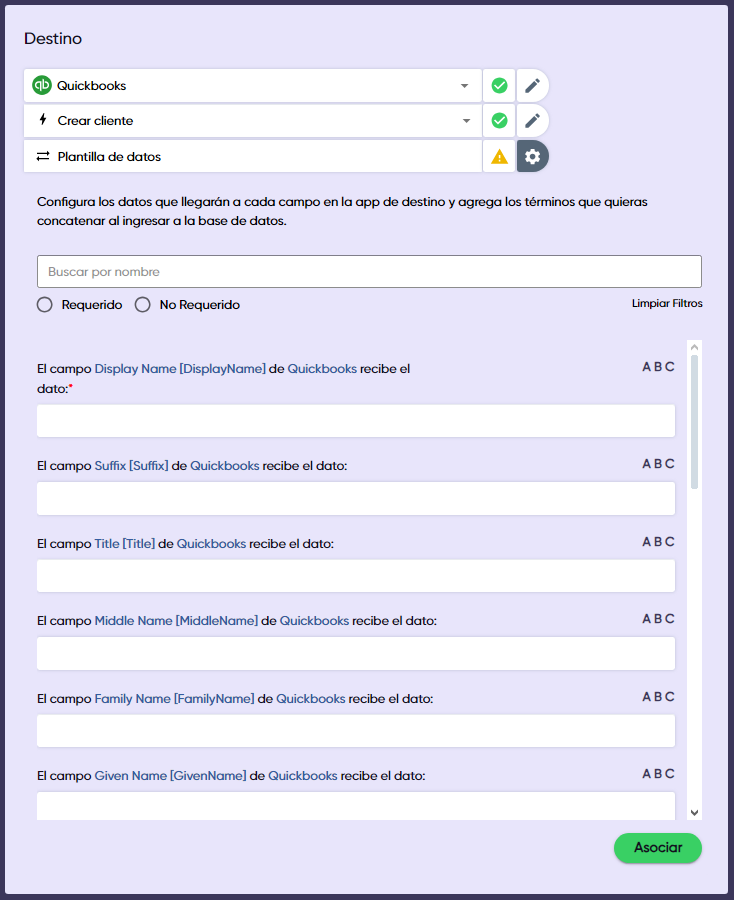Select the Requerido radio filter

45,305
